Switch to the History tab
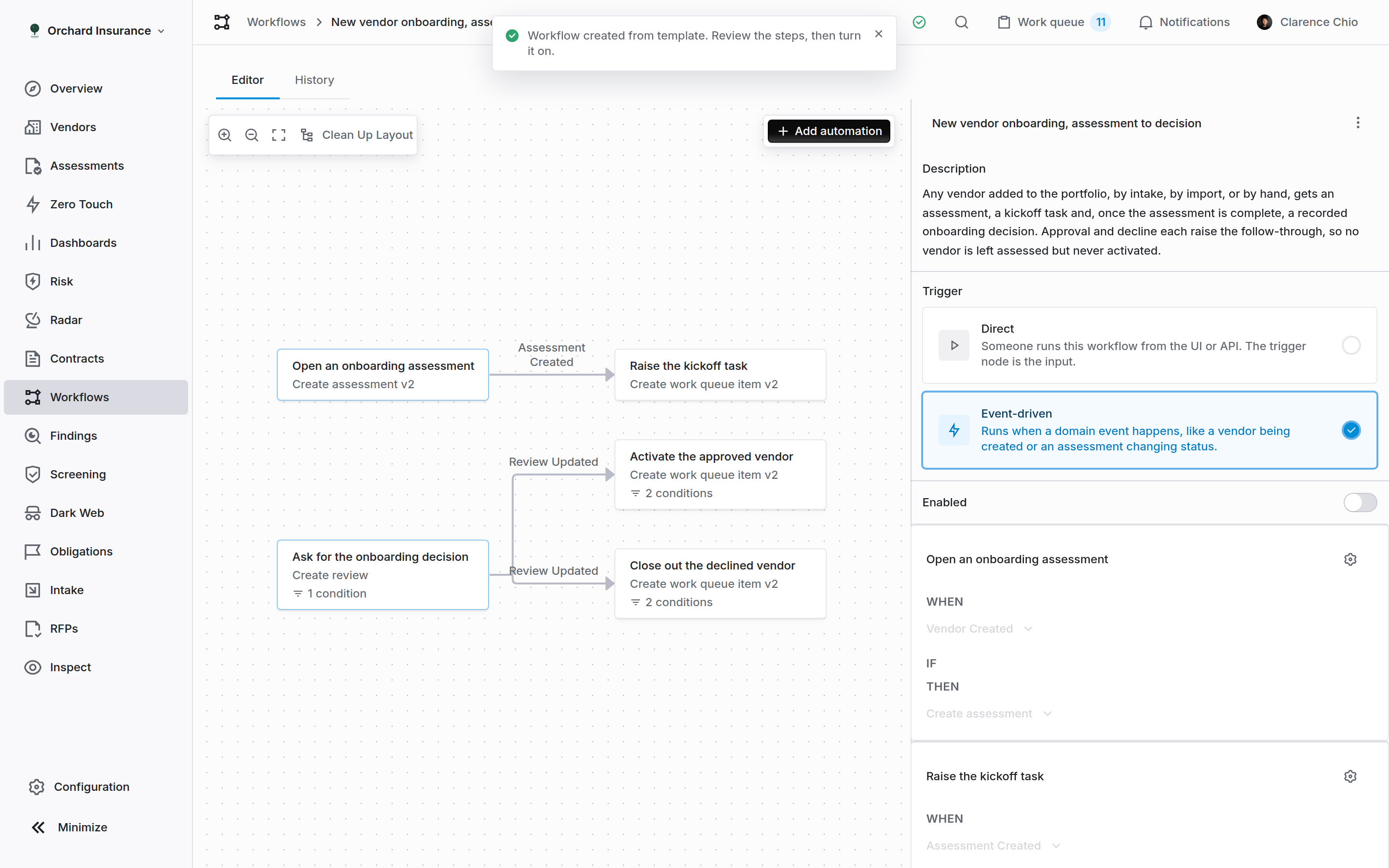This screenshot has height=868, width=1389. (314, 80)
